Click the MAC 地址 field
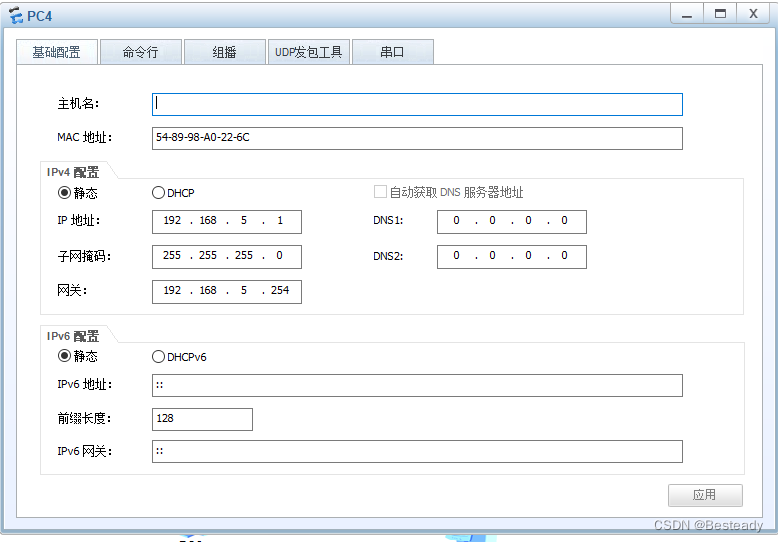 (417, 138)
